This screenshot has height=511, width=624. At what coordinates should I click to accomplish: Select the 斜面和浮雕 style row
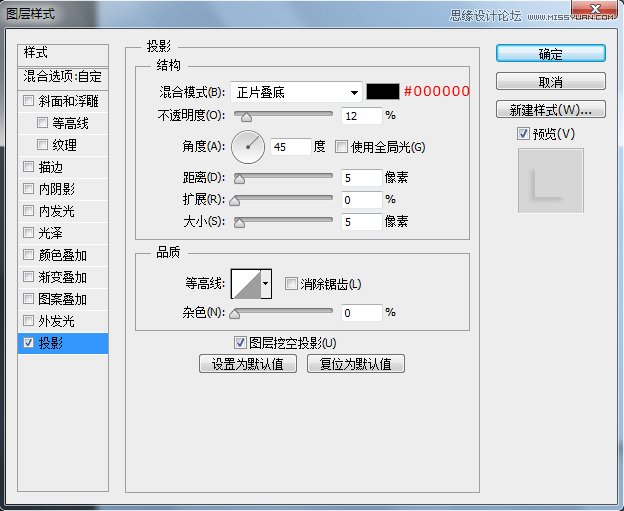click(63, 101)
